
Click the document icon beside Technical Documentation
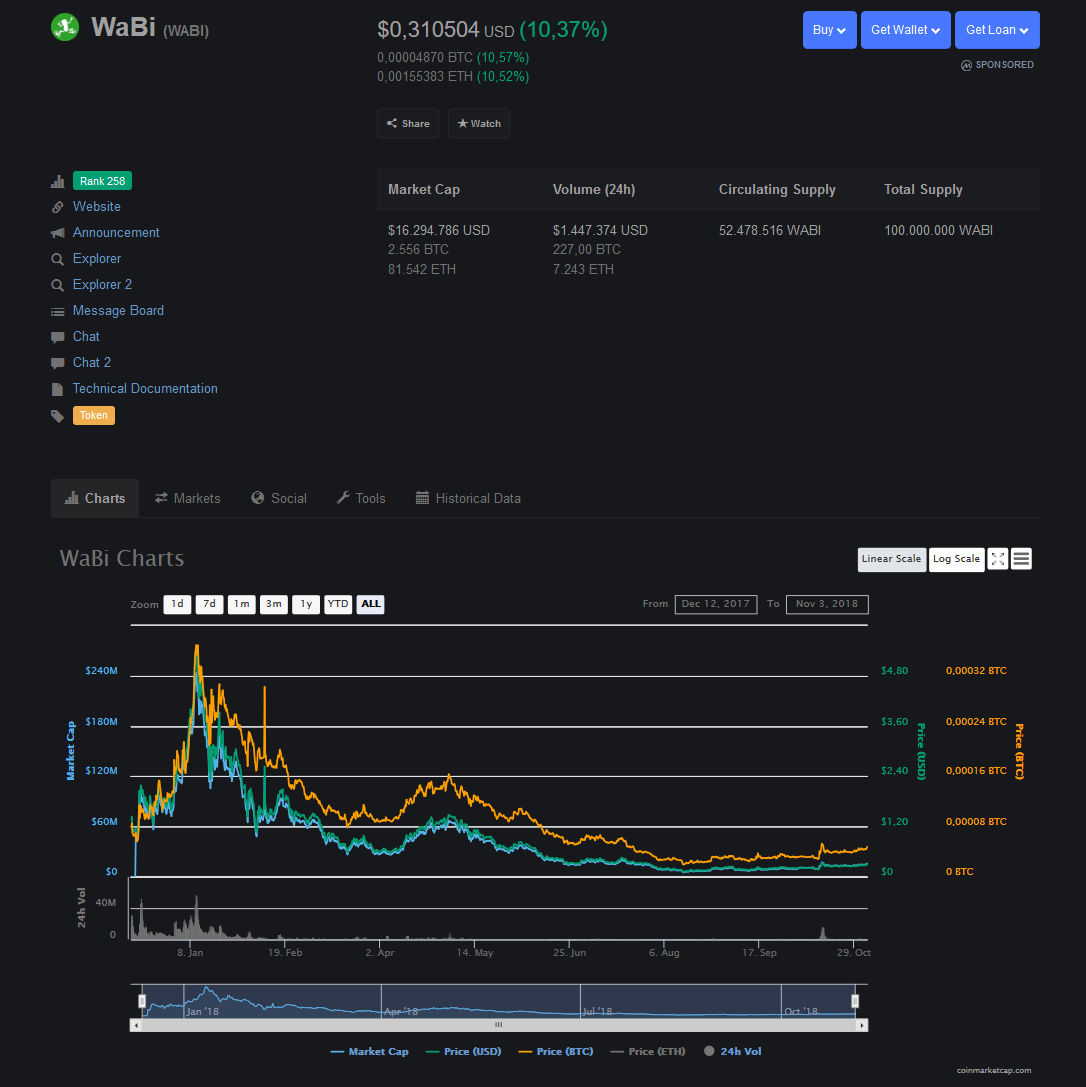tap(58, 390)
